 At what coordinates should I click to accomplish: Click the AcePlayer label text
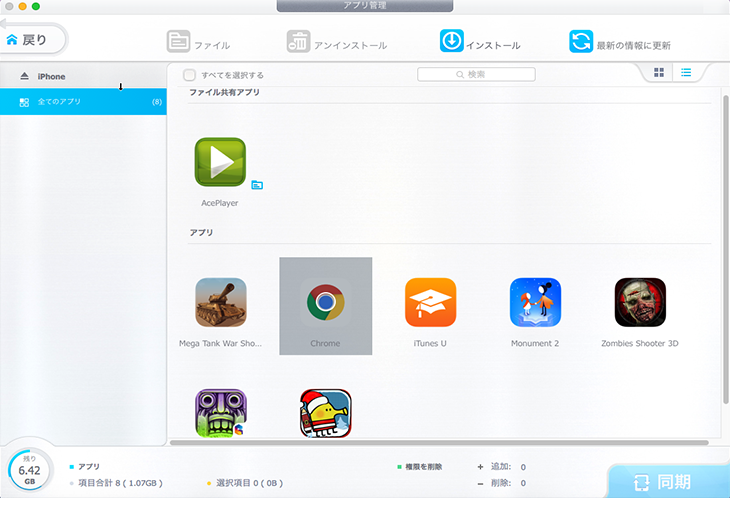[220, 203]
